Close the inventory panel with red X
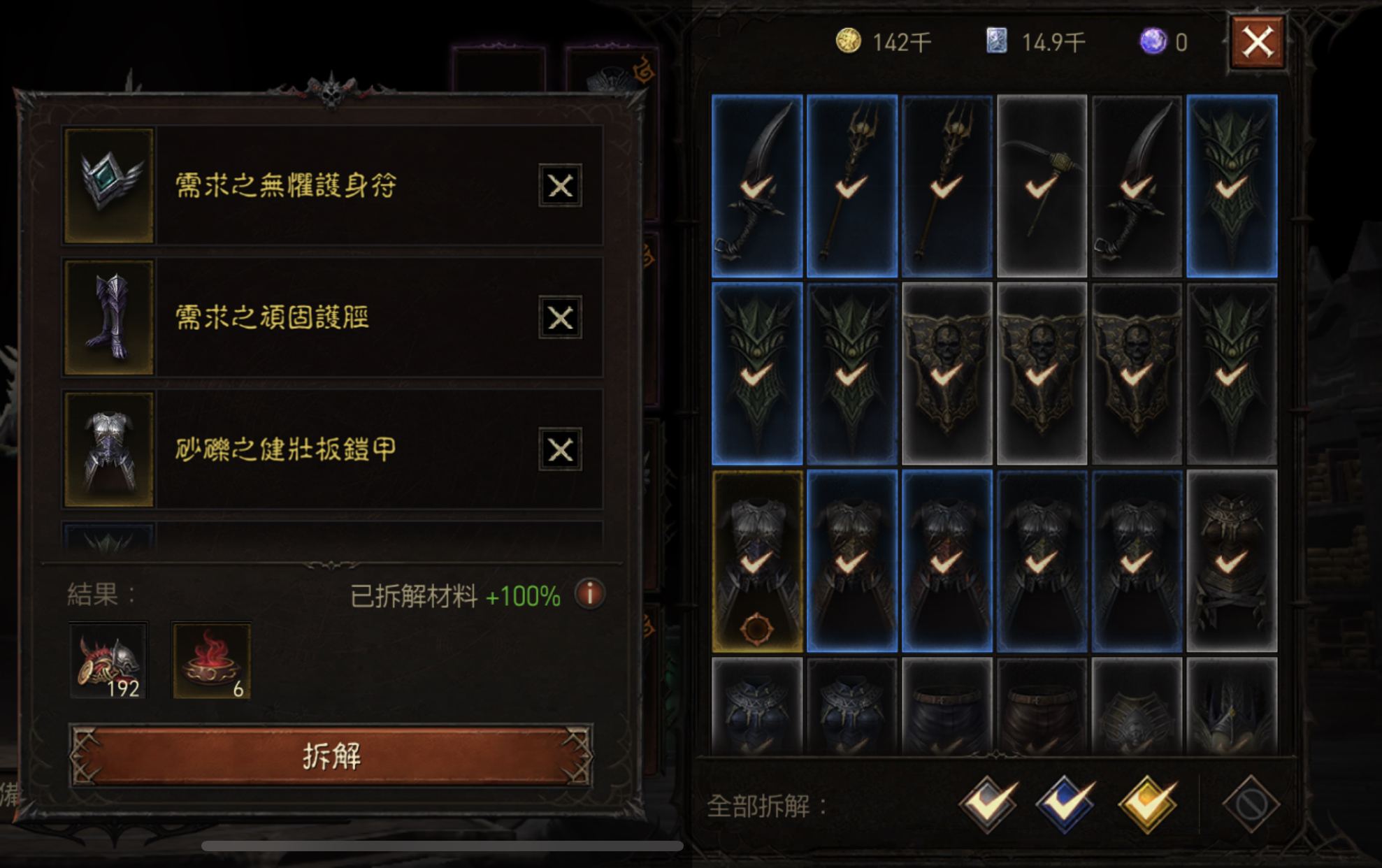 (1257, 42)
